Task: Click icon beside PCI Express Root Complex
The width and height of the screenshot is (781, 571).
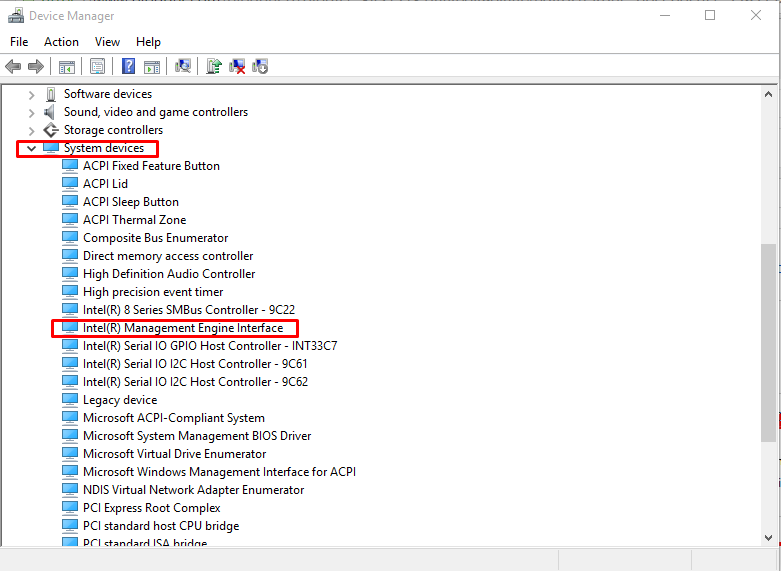Action: [x=70, y=508]
